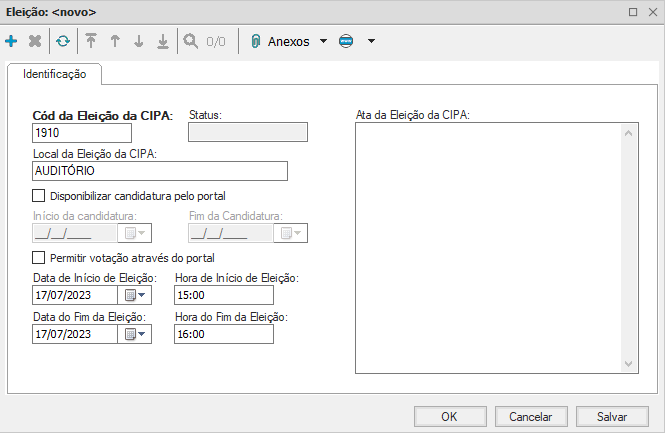This screenshot has width=665, height=433.
Task: Go to next record down arrow
Action: (x=139, y=42)
